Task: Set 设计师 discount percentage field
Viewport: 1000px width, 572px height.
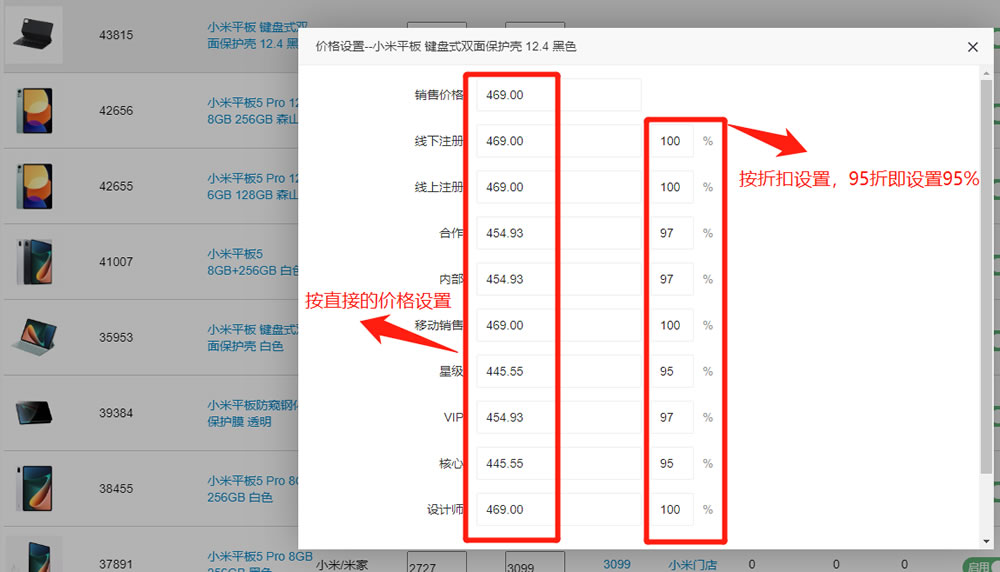Action: [672, 510]
